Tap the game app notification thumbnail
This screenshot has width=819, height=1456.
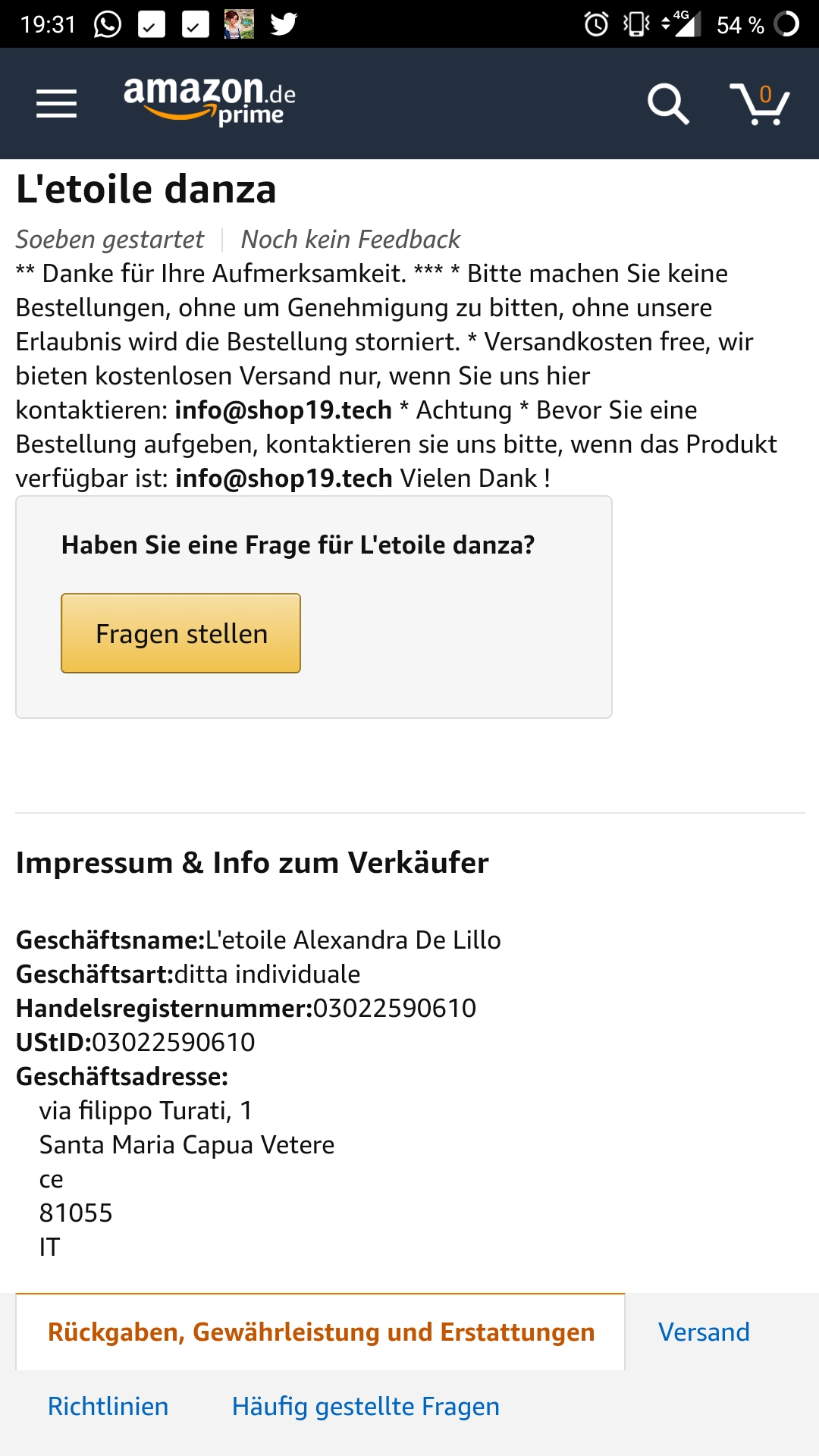point(239,24)
